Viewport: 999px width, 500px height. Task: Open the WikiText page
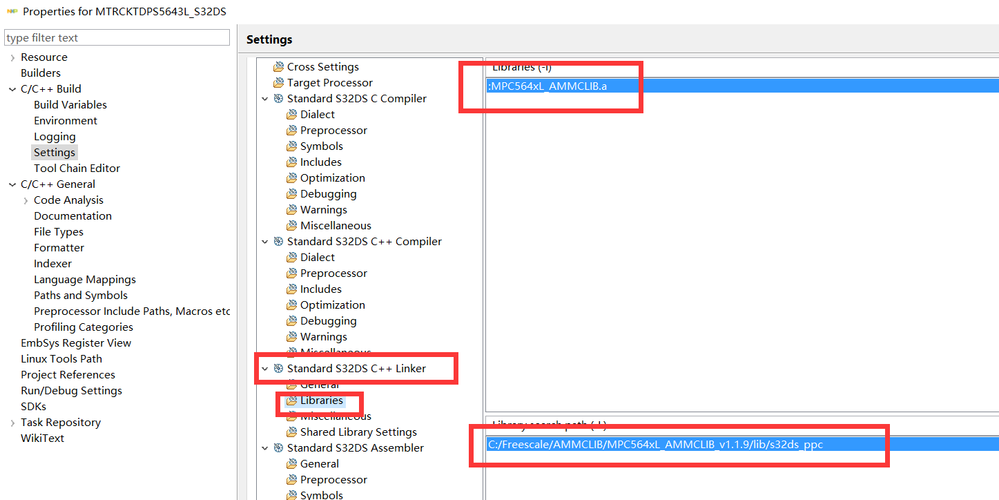[42, 438]
